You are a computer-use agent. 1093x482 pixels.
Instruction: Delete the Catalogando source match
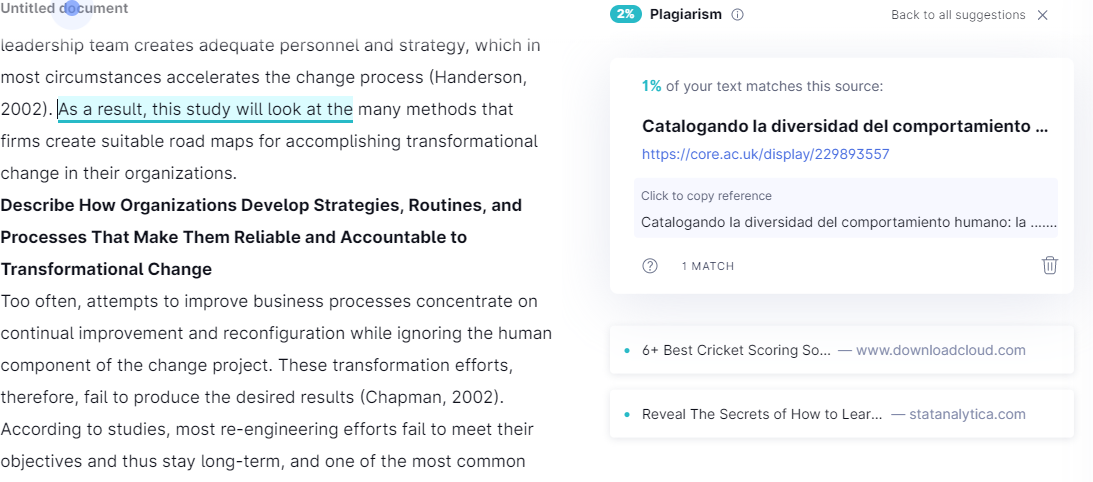click(x=1050, y=266)
